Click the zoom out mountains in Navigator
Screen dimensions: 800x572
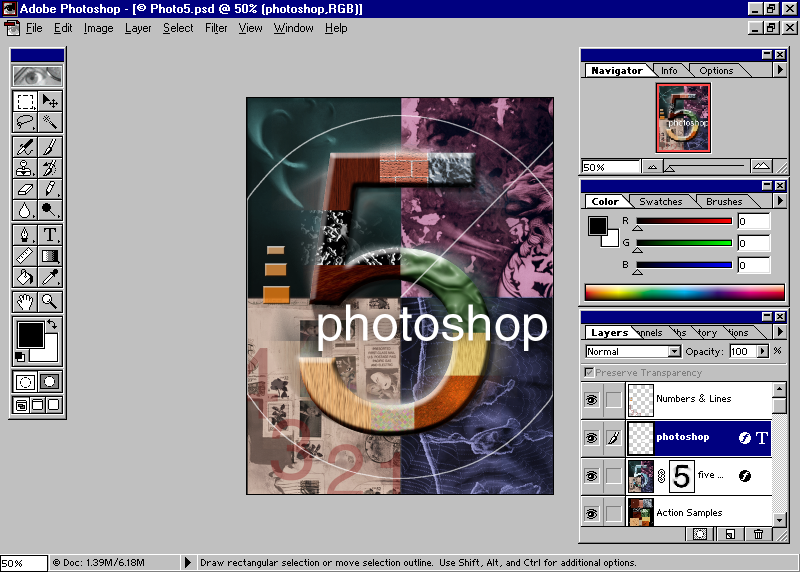pos(653,166)
